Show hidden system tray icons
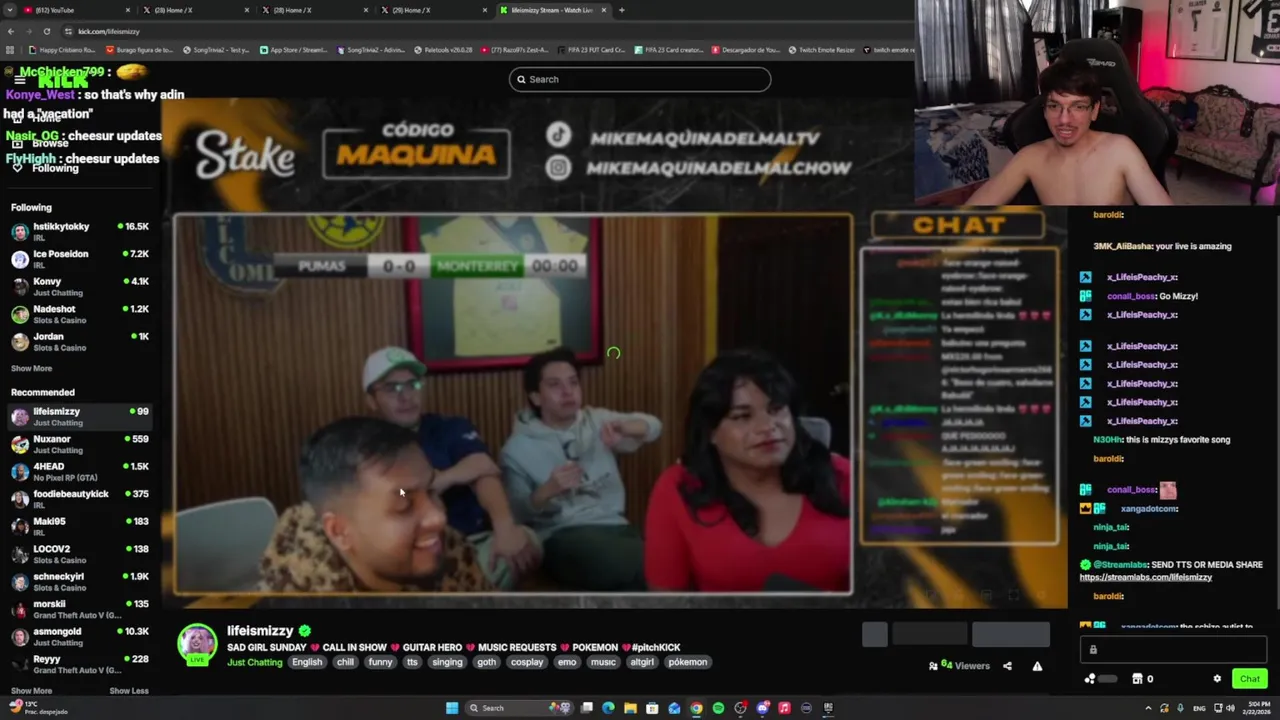The width and height of the screenshot is (1280, 720). pyautogui.click(x=1148, y=708)
